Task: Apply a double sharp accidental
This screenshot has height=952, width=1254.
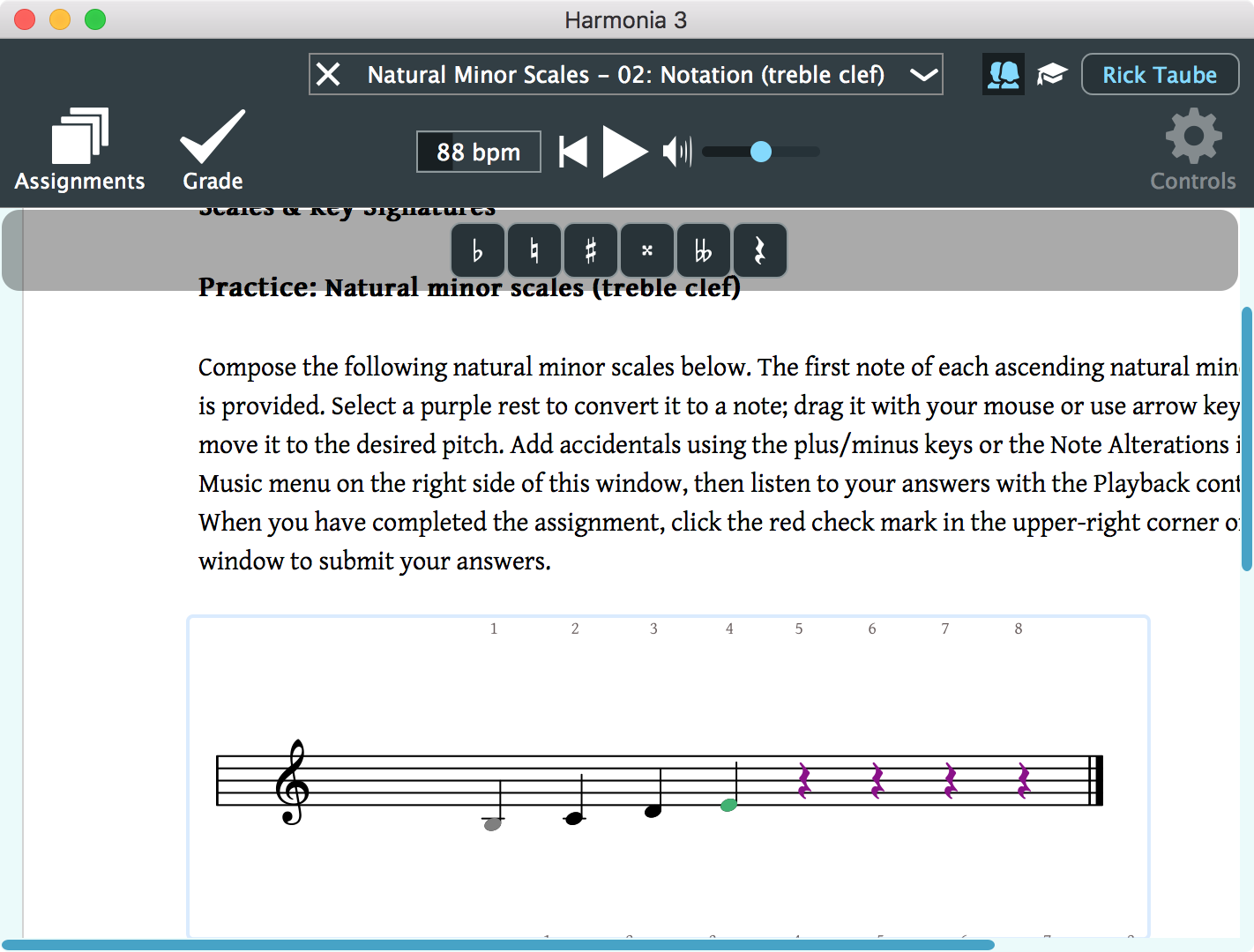Action: (647, 251)
